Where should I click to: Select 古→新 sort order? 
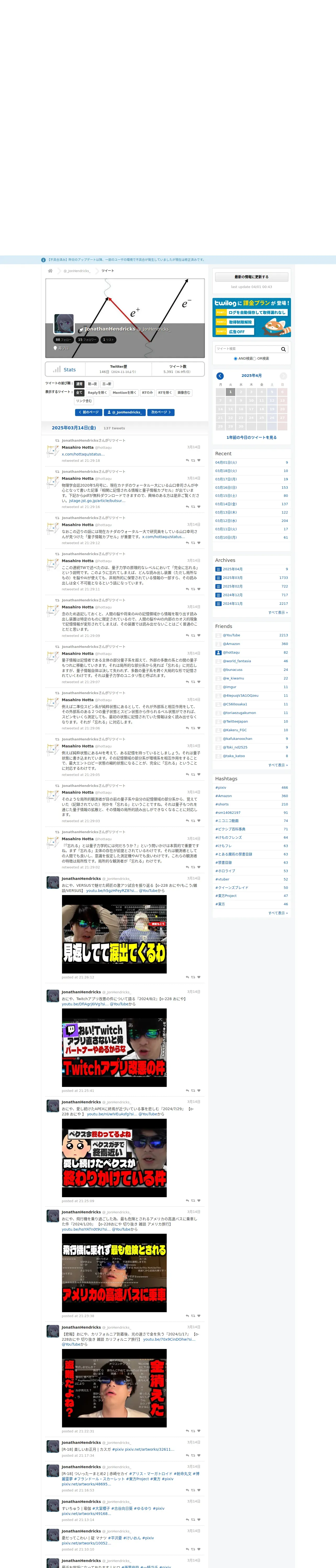click(x=107, y=384)
